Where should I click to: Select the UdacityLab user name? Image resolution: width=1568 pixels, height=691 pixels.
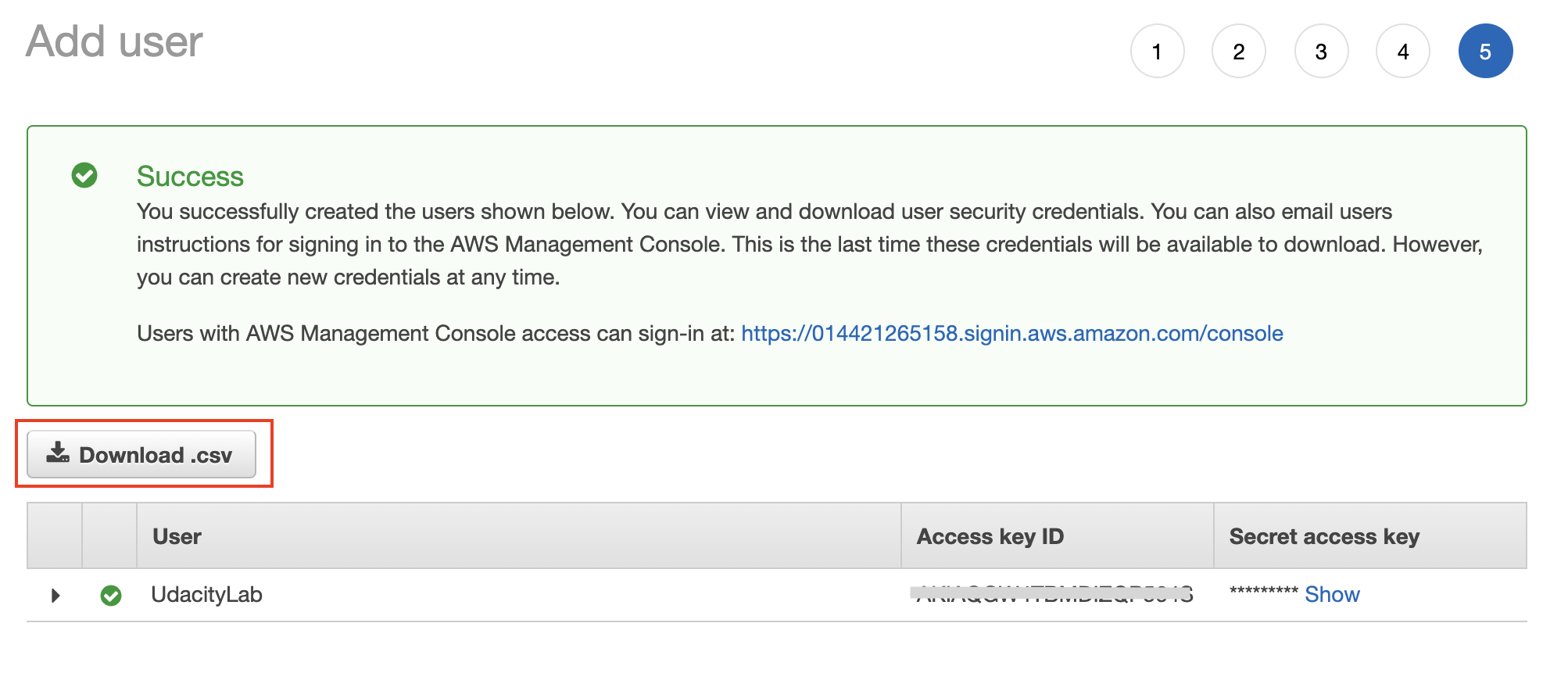point(206,595)
